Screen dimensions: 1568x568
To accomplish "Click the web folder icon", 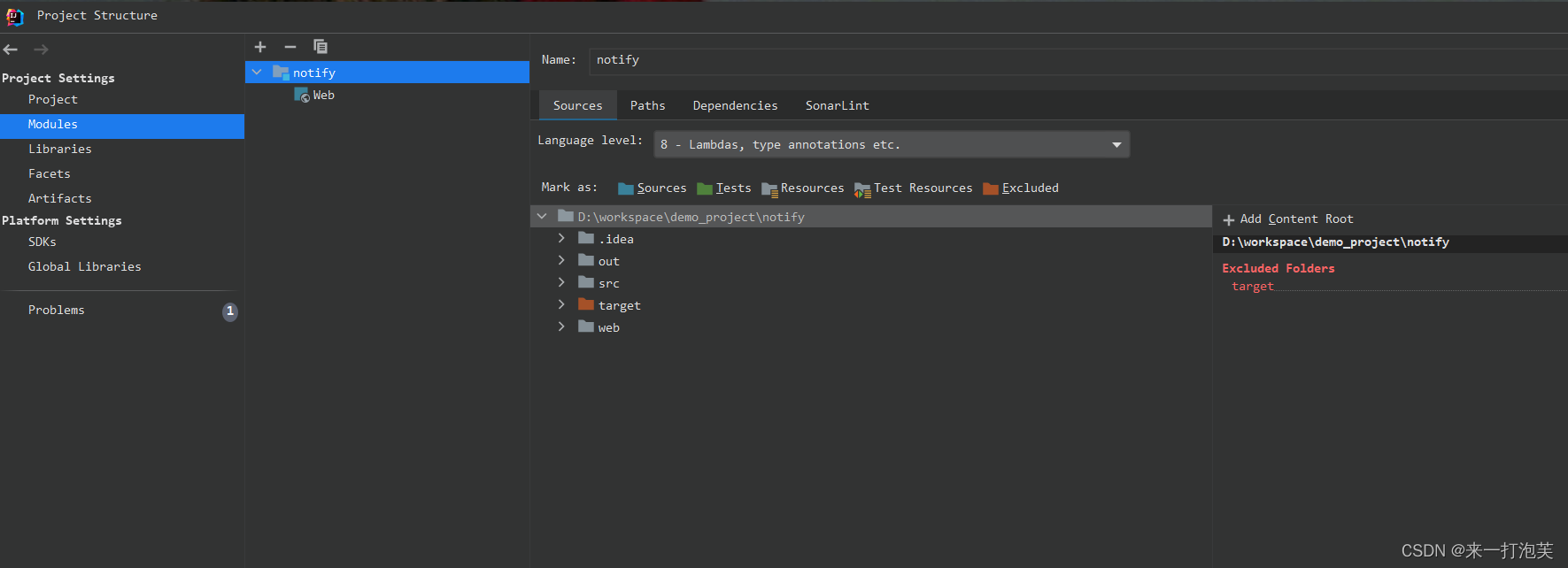I will [586, 326].
